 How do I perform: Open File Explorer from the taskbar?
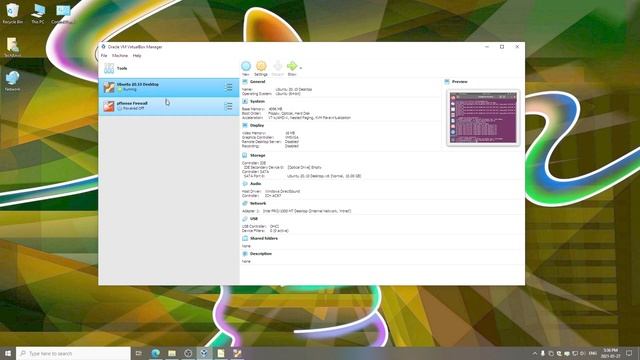tap(172, 353)
